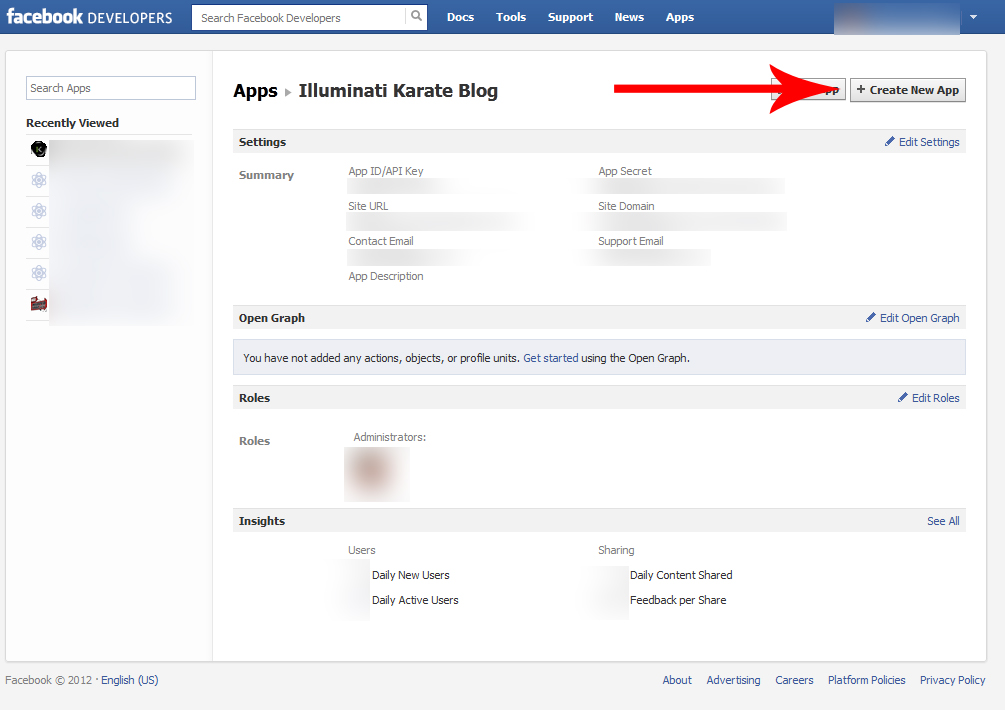Open the Docs menu item
1005x710 pixels.
coord(460,17)
